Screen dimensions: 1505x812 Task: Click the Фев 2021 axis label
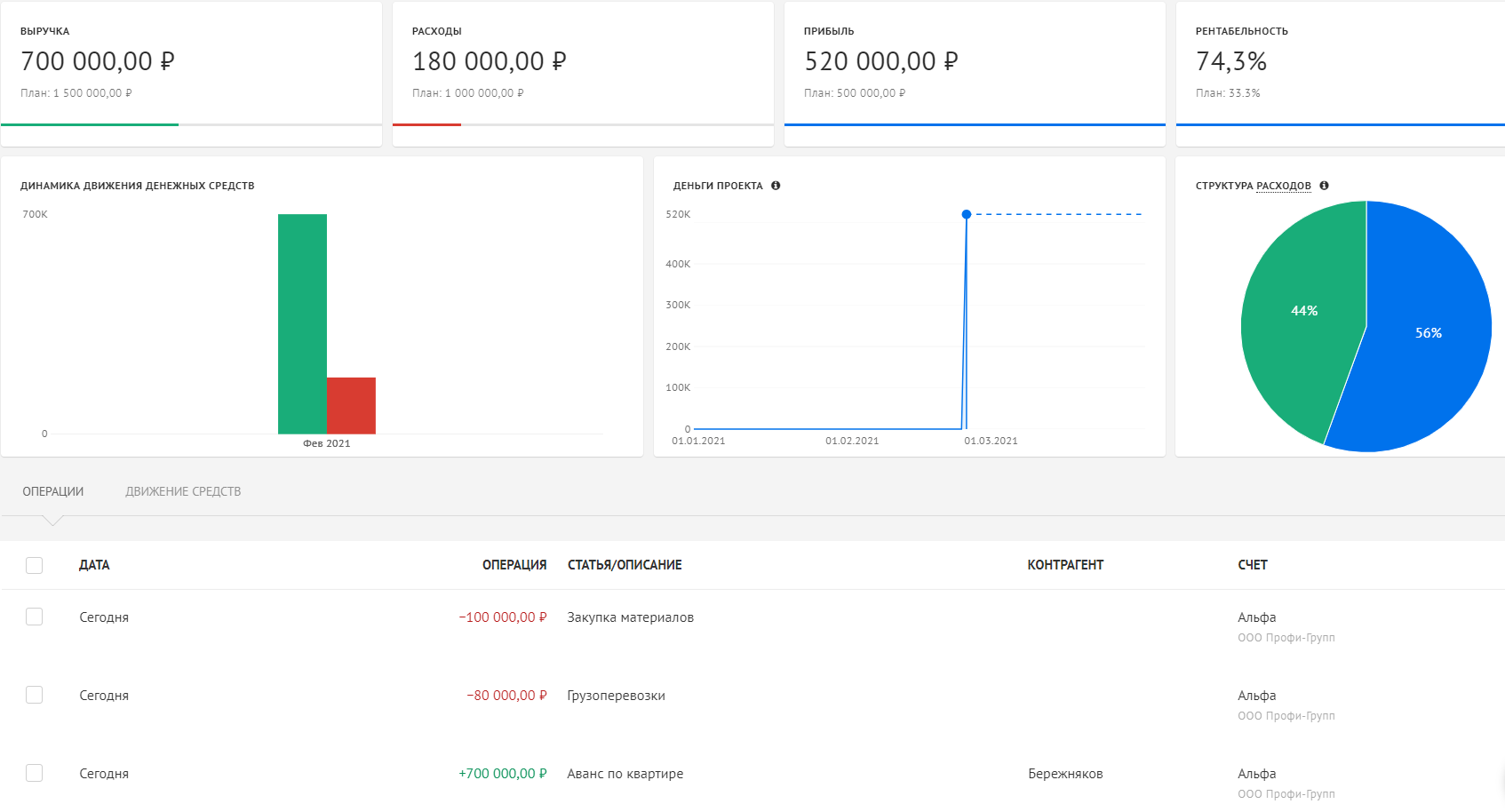(x=327, y=443)
